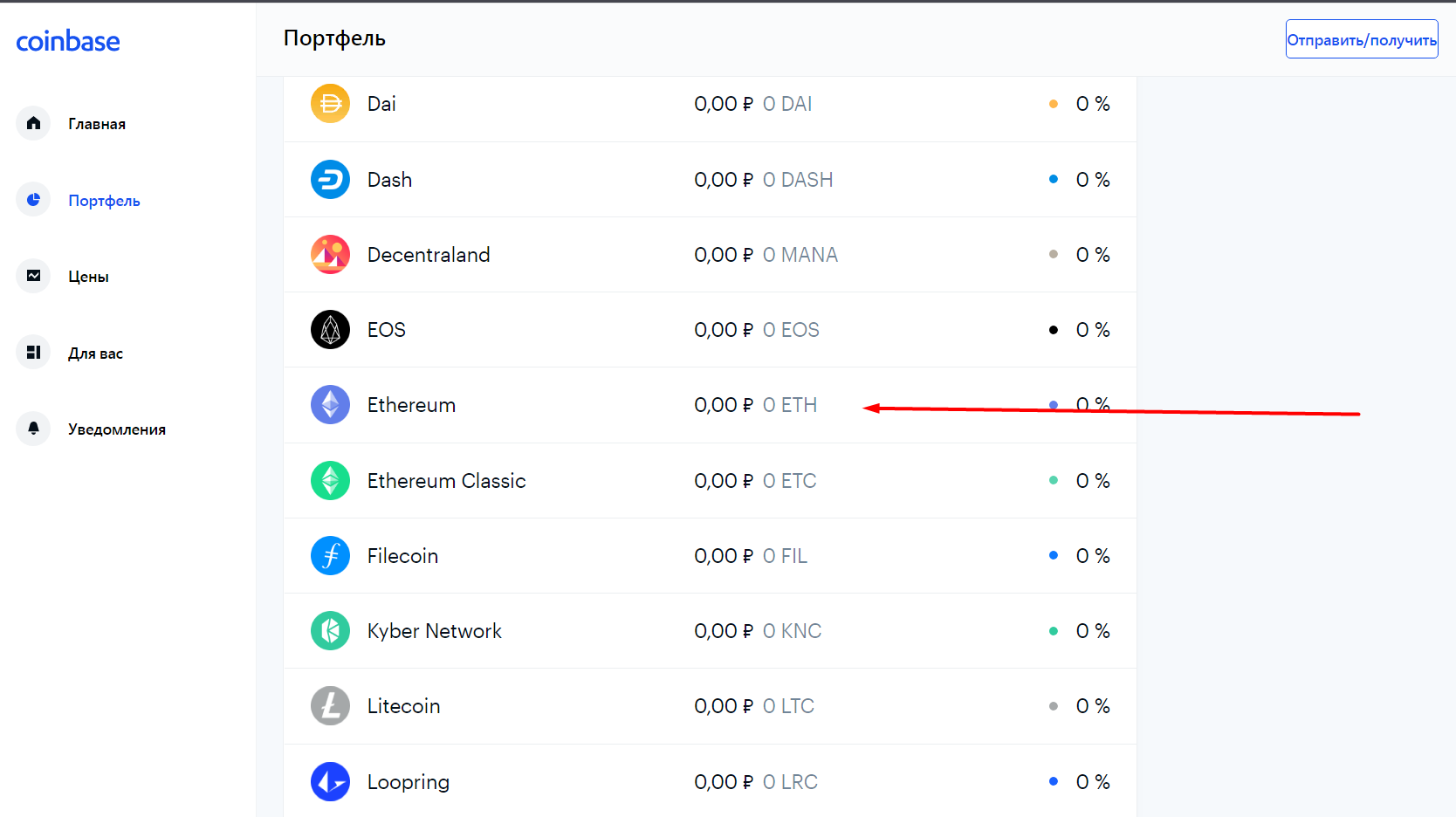Screen dimensions: 1456x817
Task: Click the Dai coin icon
Action: (330, 104)
